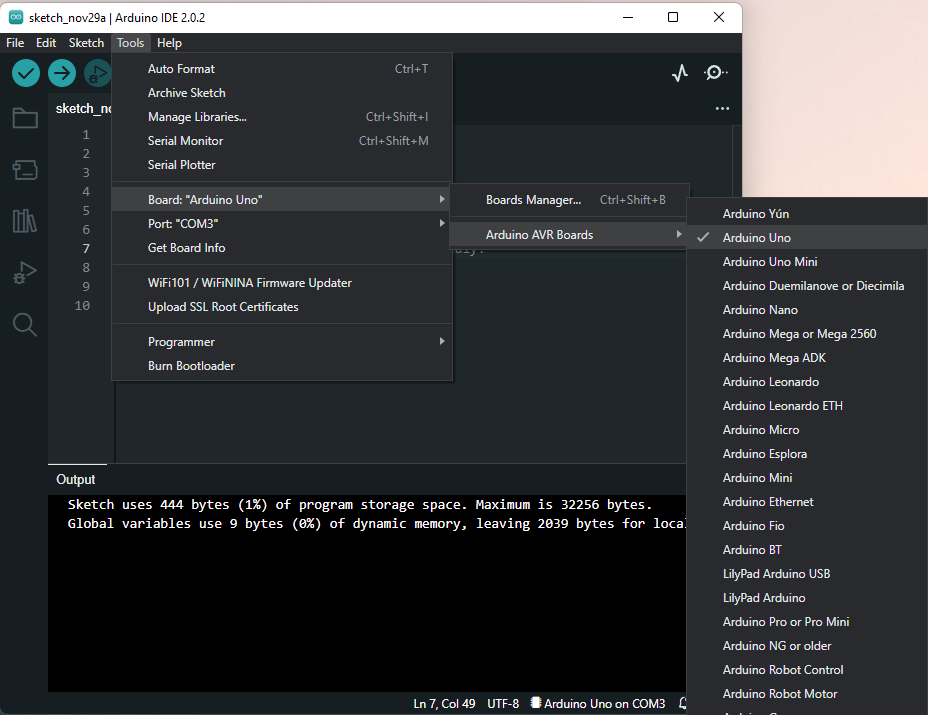Viewport: 928px width, 715px height.
Task: Select the Arduino Mini board
Action: pos(807,478)
